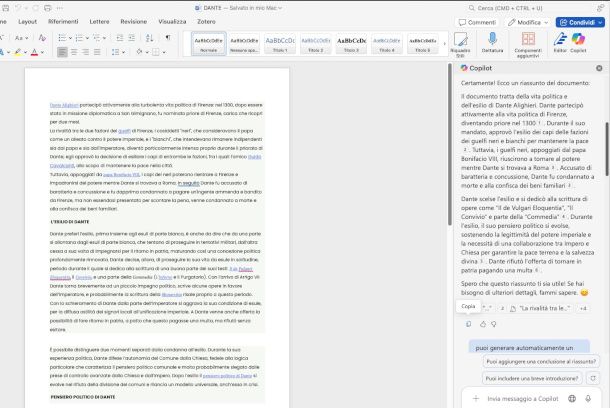Open the Revisione ribbon tab
Screen dimensions: 610x408
tap(133, 21)
